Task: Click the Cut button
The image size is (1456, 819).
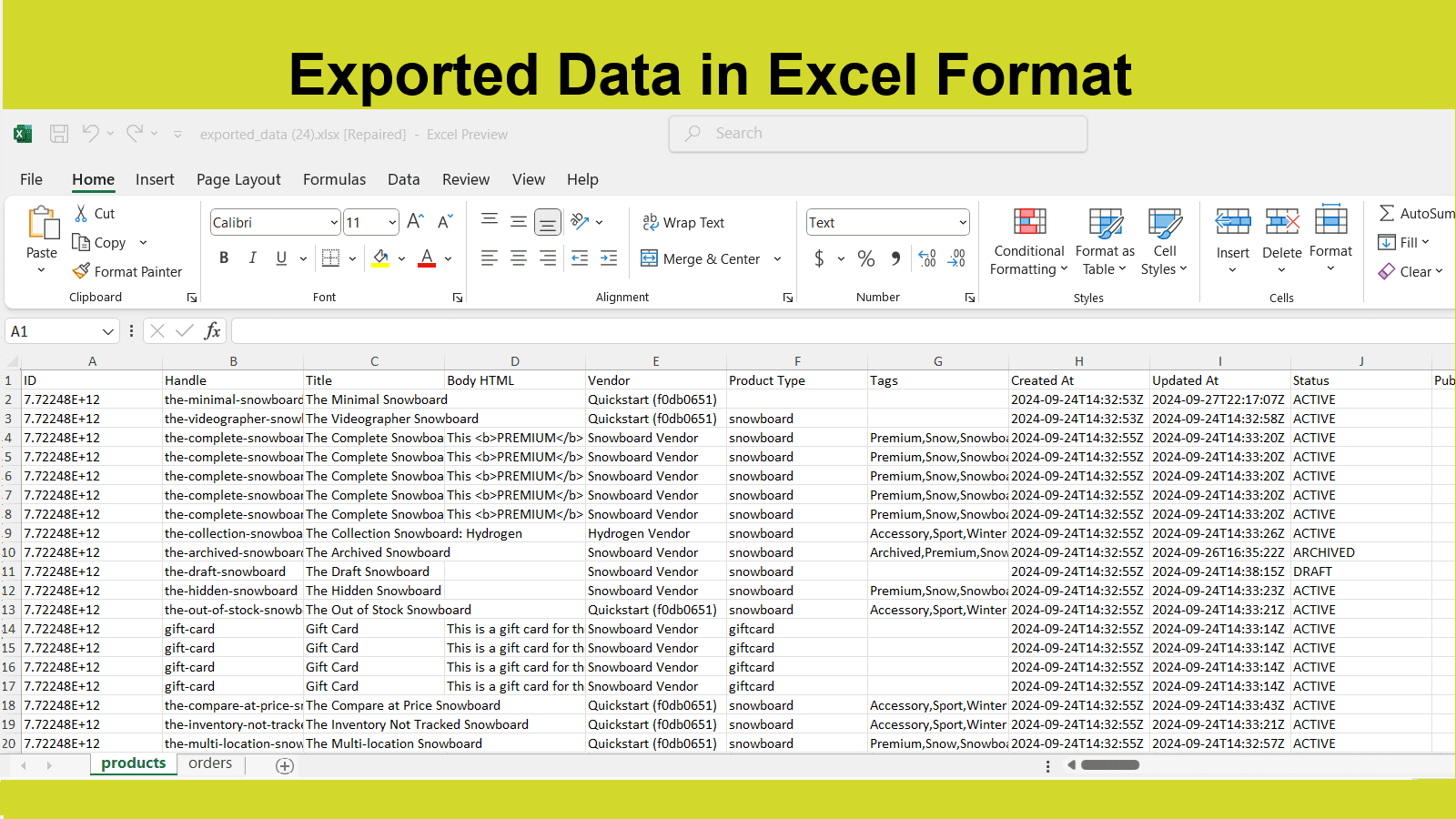Action: (x=94, y=214)
